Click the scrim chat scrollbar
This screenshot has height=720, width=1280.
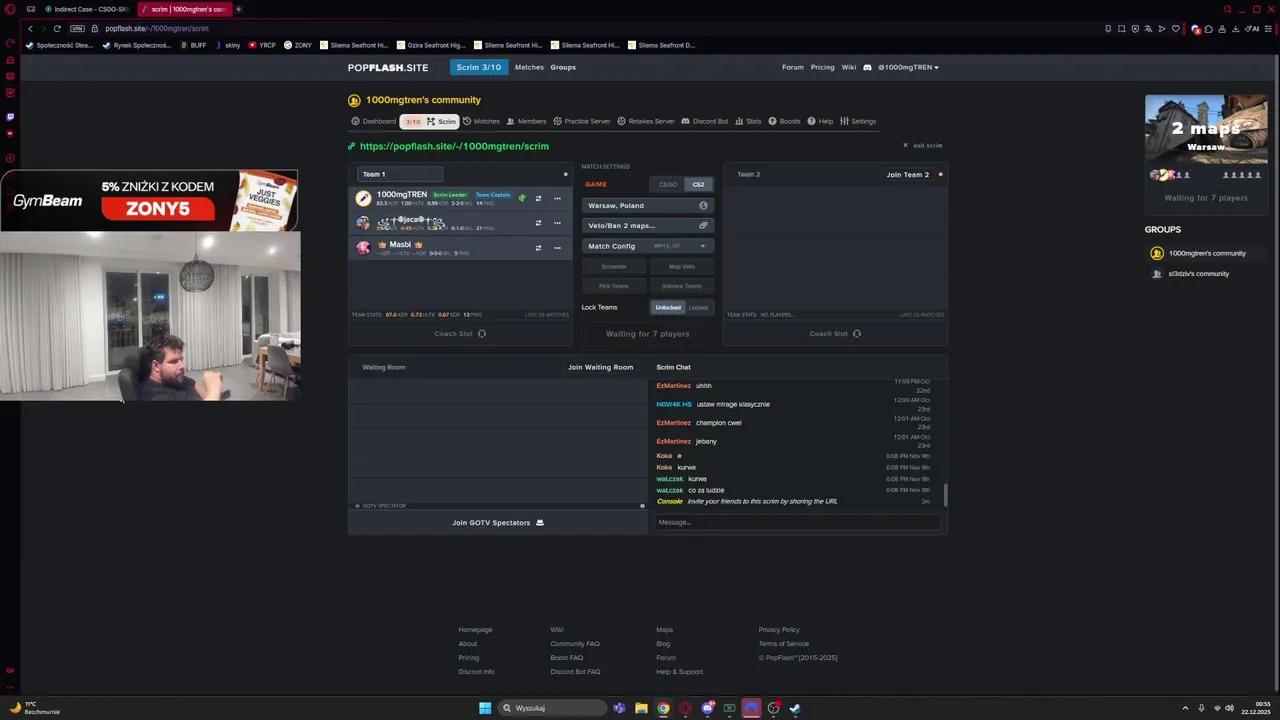pyautogui.click(x=945, y=494)
